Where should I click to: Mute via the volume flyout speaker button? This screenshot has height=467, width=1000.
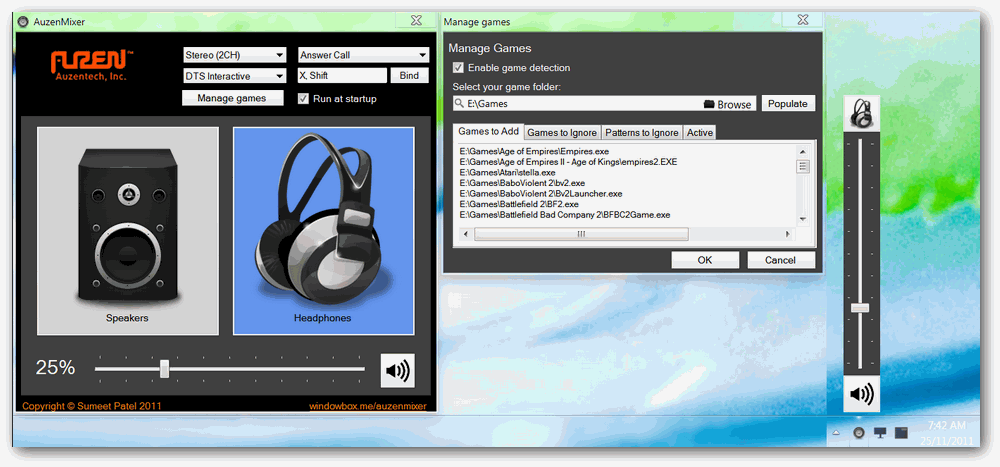click(x=862, y=394)
